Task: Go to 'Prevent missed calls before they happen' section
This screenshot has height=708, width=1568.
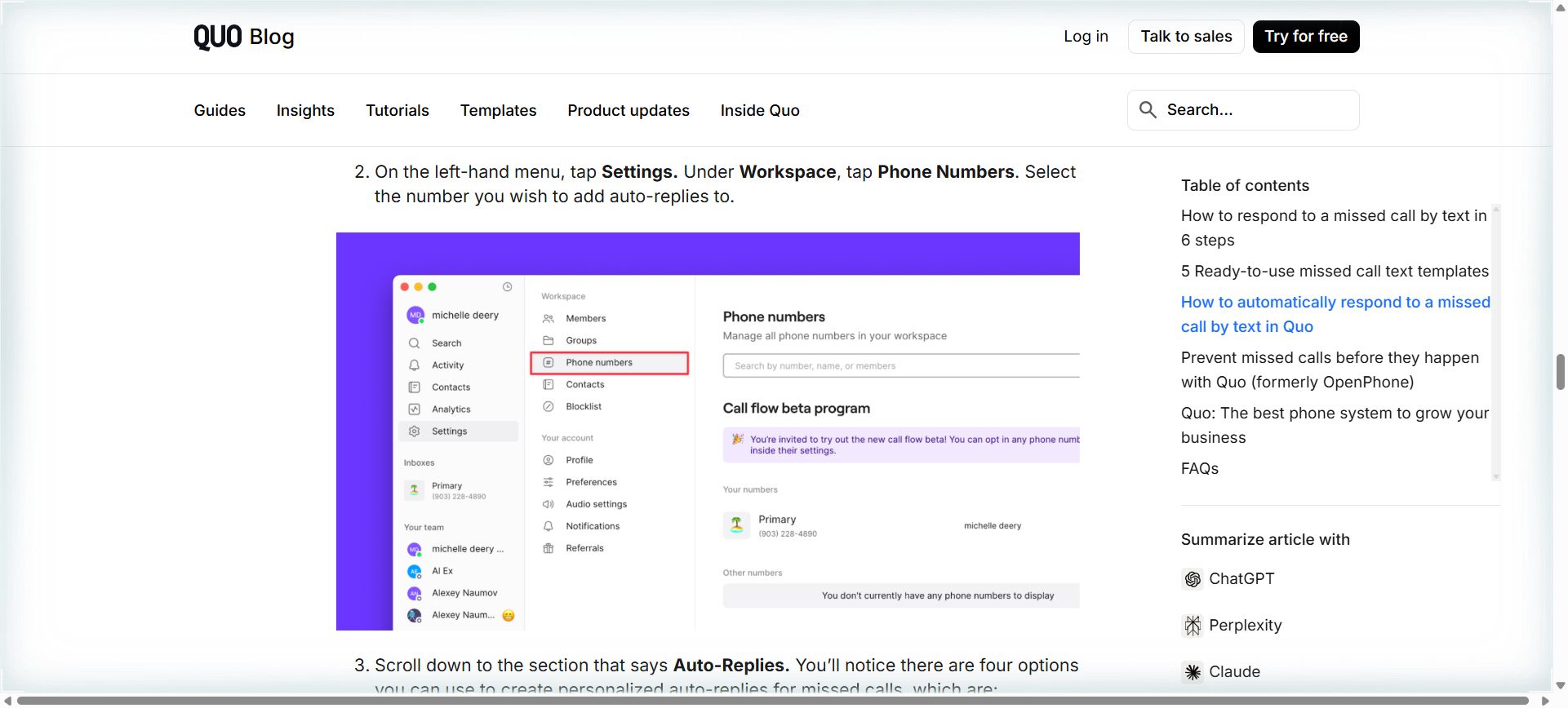Action: pyautogui.click(x=1330, y=369)
